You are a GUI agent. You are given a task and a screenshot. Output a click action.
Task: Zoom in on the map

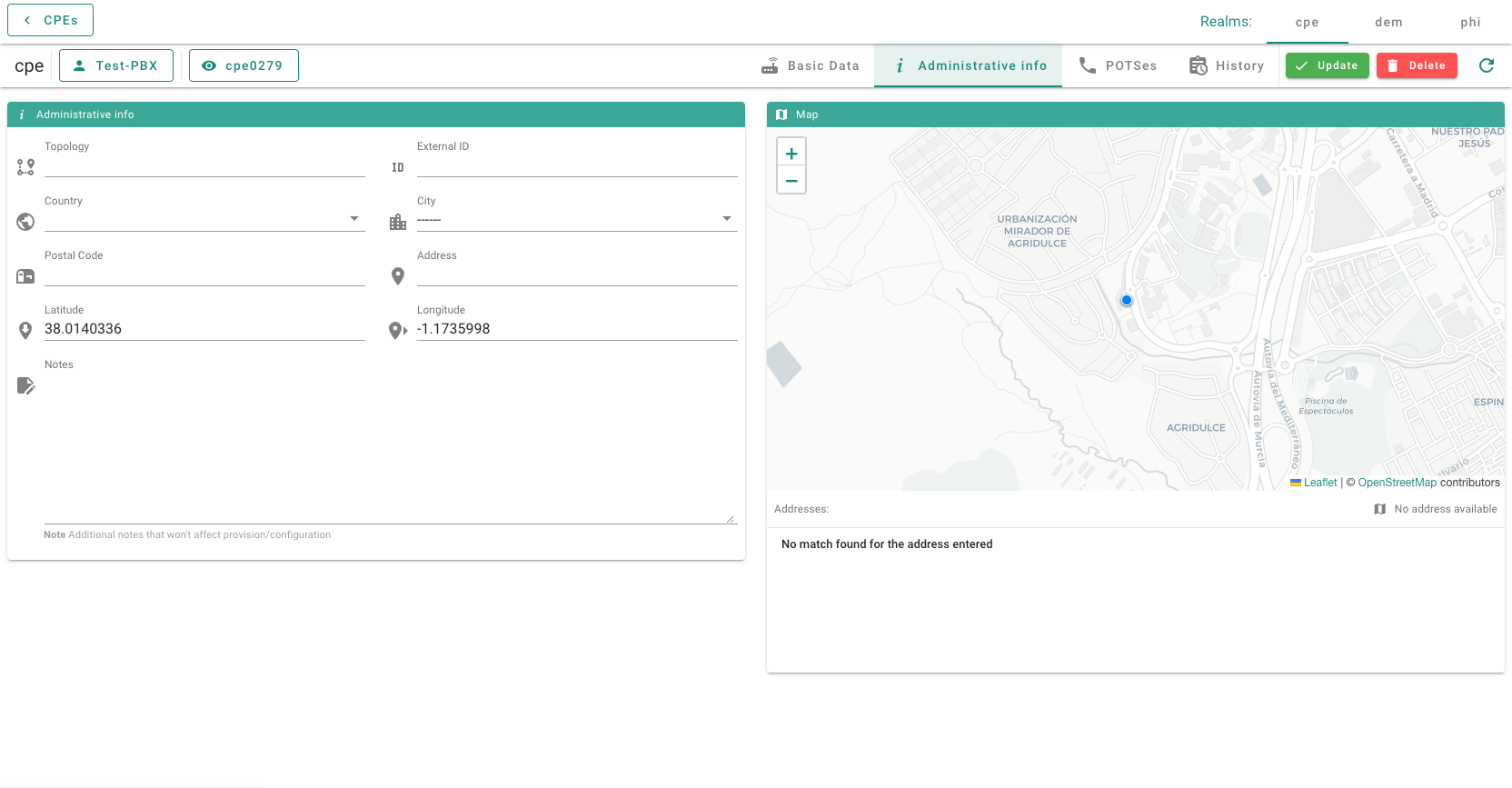point(791,154)
